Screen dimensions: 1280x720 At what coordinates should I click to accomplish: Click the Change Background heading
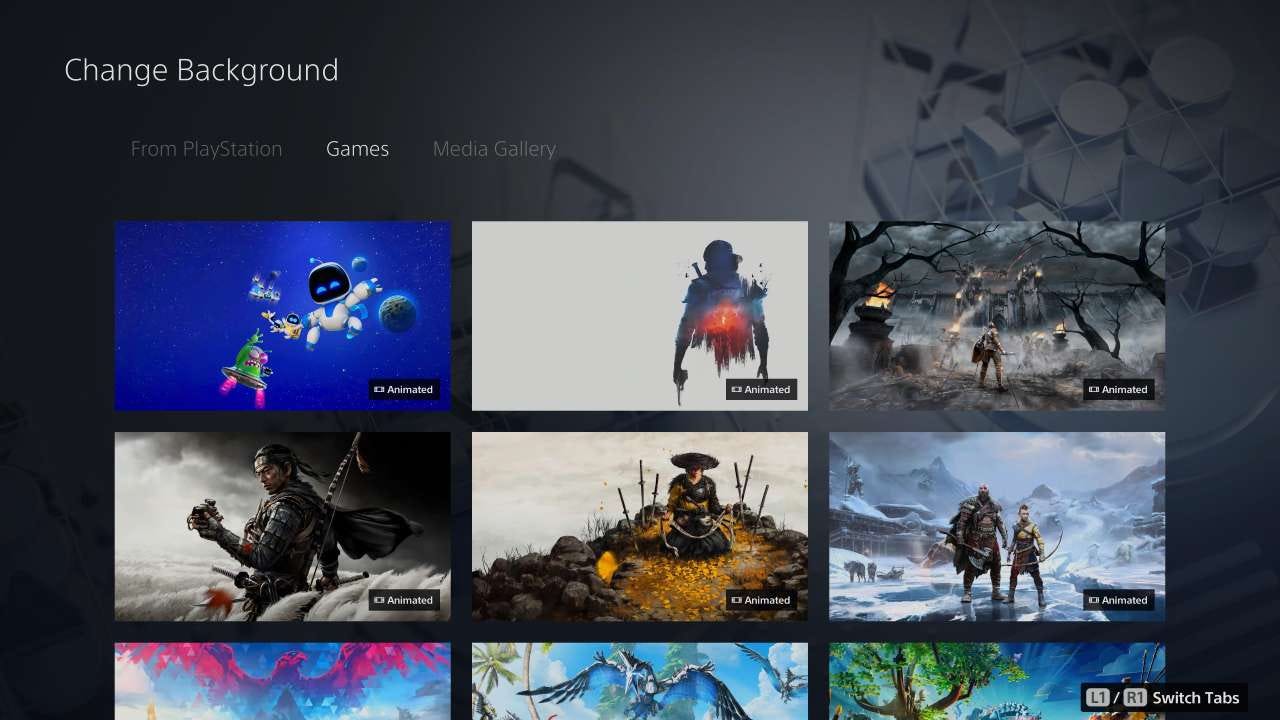click(x=201, y=69)
